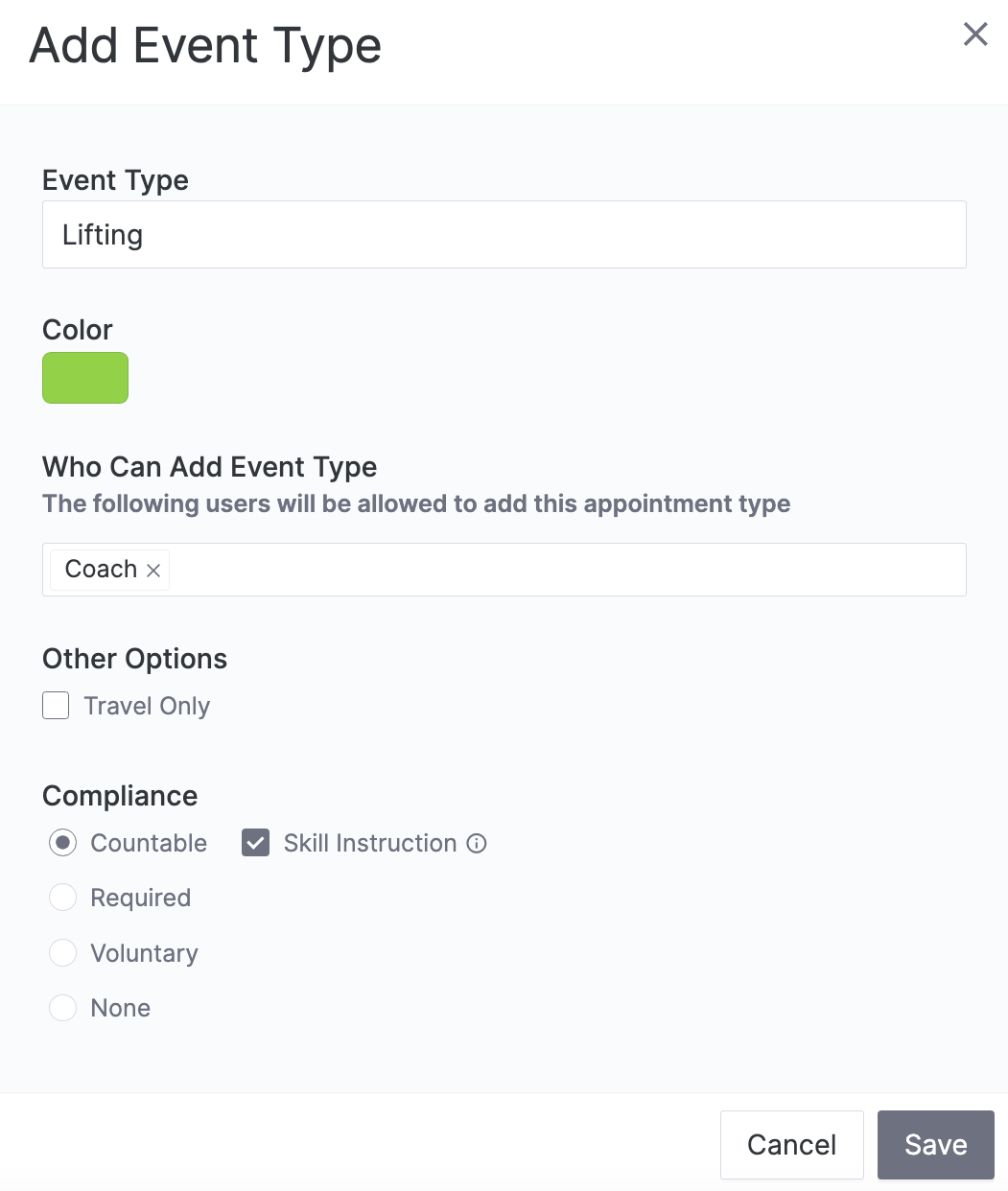Click the Countable radio button
1008x1191 pixels.
tap(62, 843)
